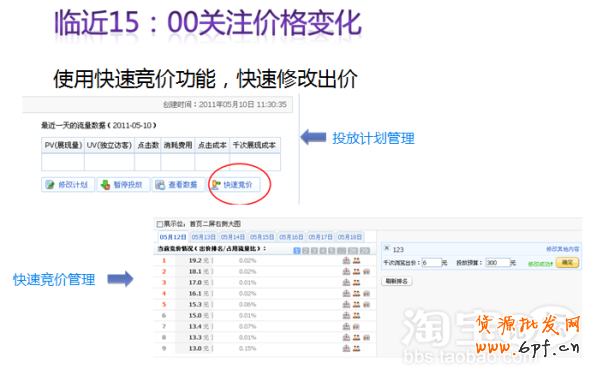Click the red-green 暂停投放 icon
590x369 pixels.
coord(105,185)
